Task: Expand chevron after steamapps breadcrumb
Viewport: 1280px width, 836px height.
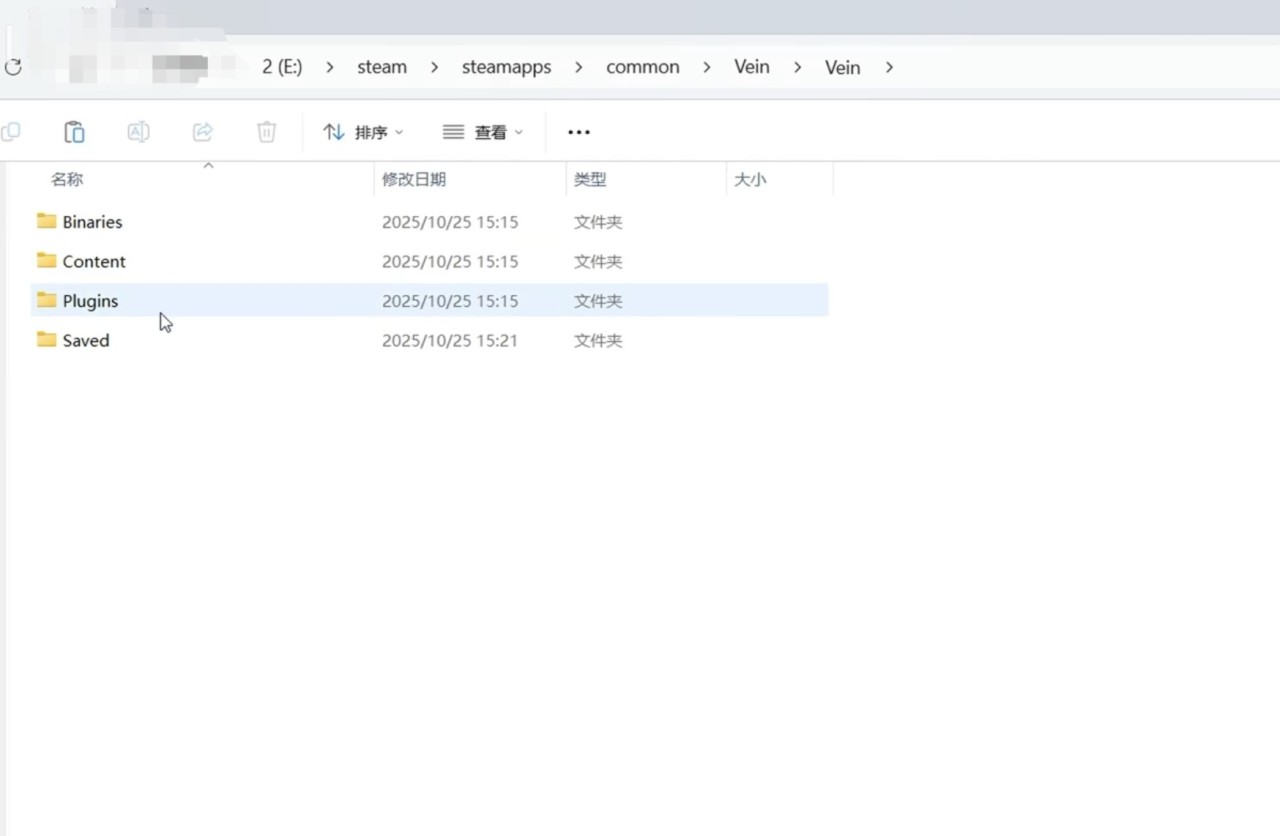Action: point(579,67)
